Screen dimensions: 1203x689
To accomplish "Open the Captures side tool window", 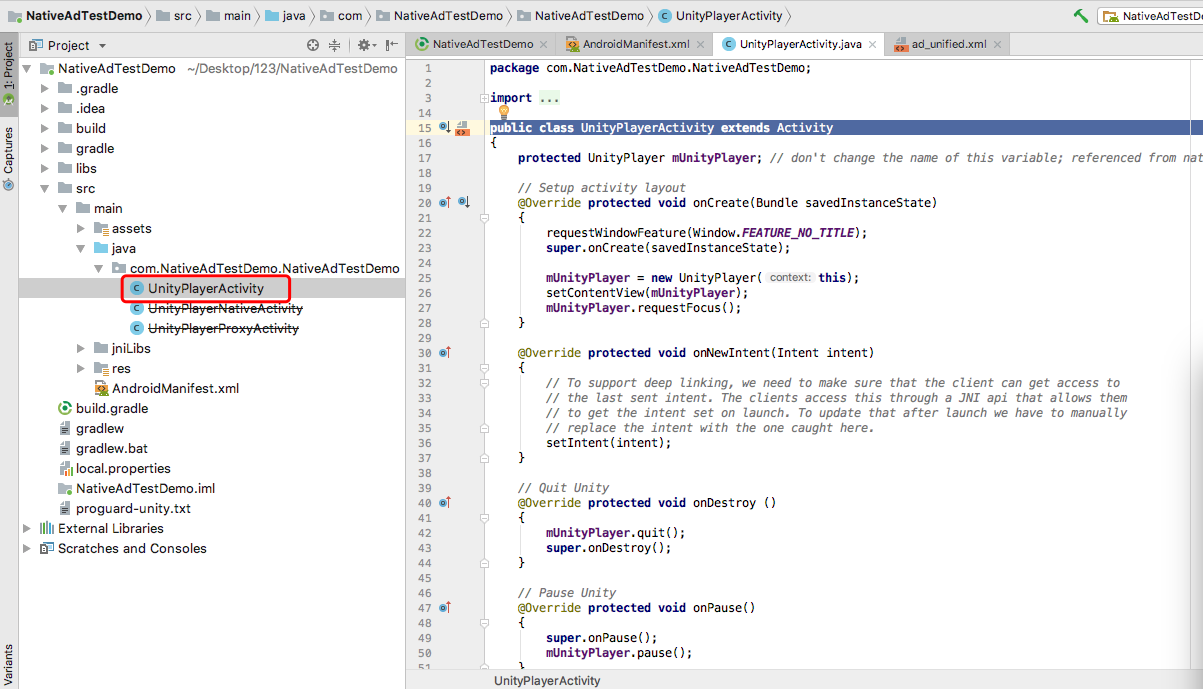I will [9, 157].
